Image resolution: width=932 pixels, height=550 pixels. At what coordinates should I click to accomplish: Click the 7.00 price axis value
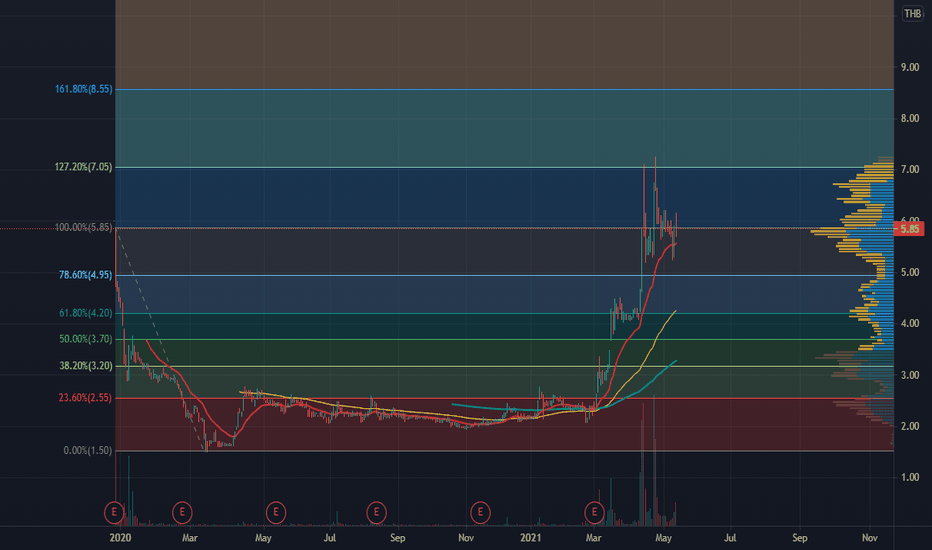910,170
